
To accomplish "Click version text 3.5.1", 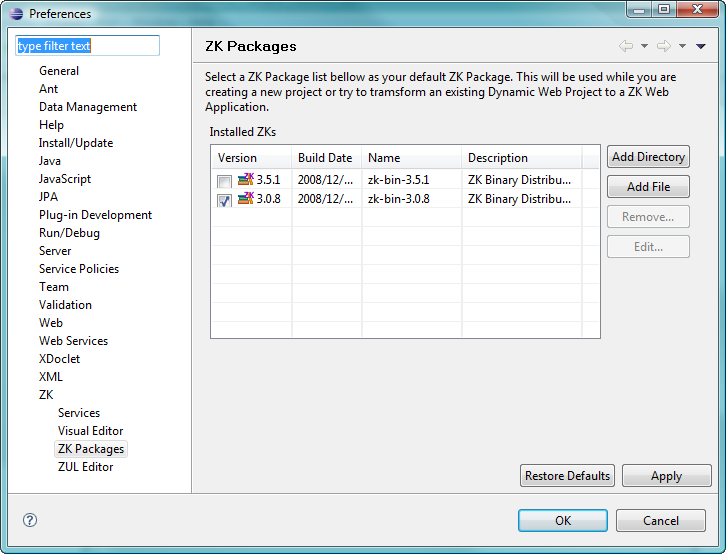I will (x=269, y=180).
